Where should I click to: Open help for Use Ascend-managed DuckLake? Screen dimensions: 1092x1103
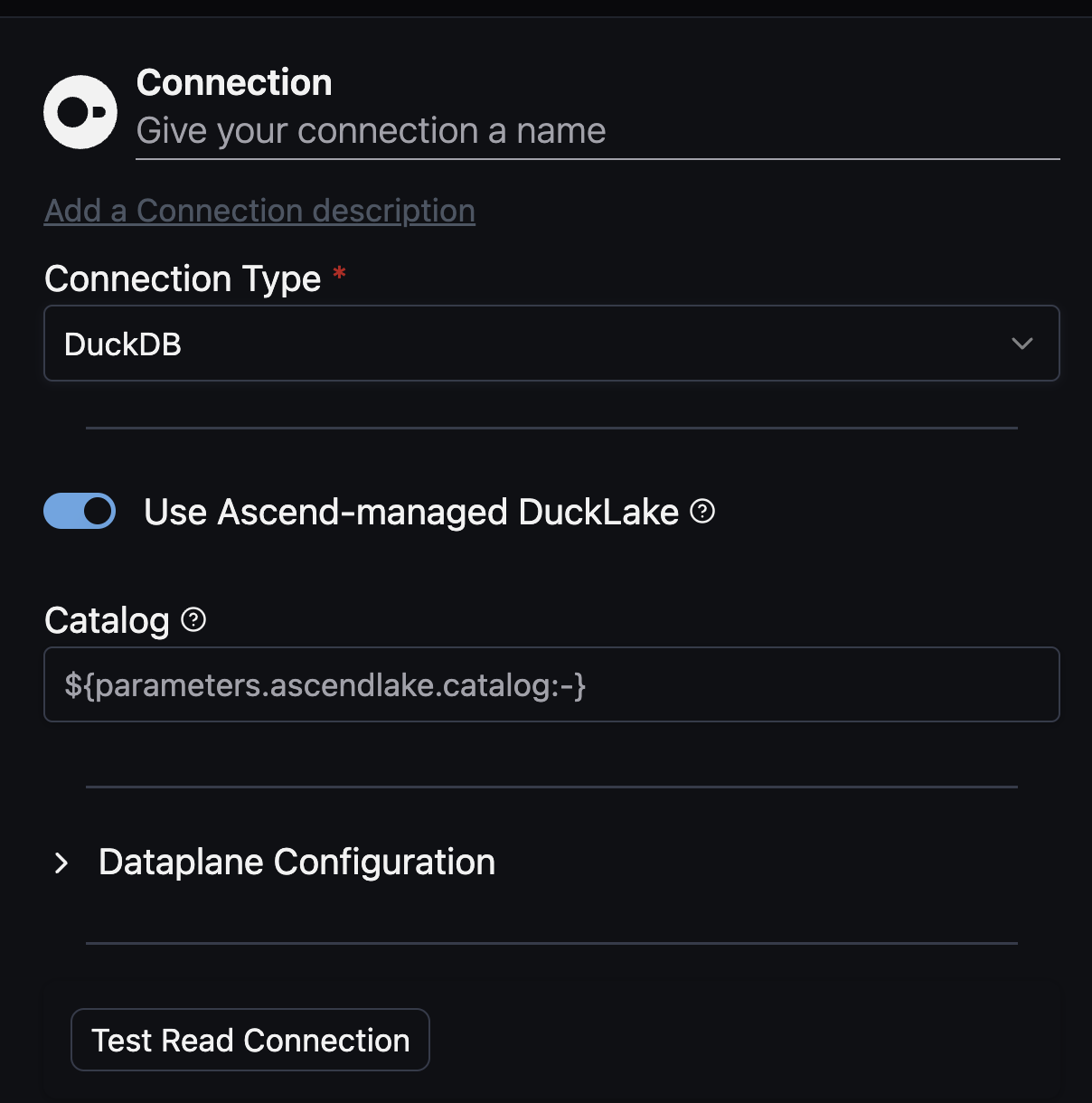702,512
